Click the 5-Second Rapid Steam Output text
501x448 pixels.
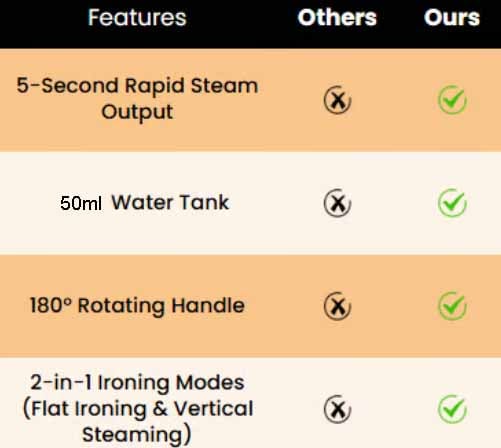coord(137,99)
